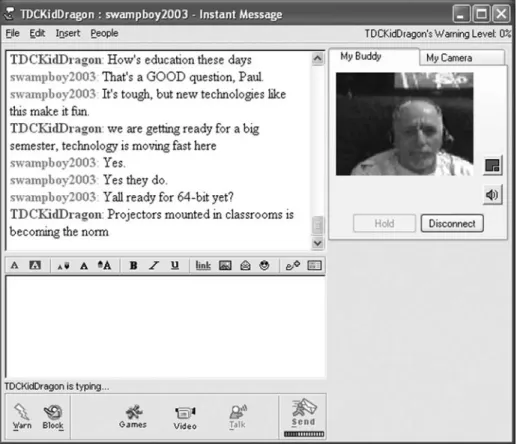Click the scroll down arrow in chat history
The height and width of the screenshot is (444, 517).
(x=318, y=243)
